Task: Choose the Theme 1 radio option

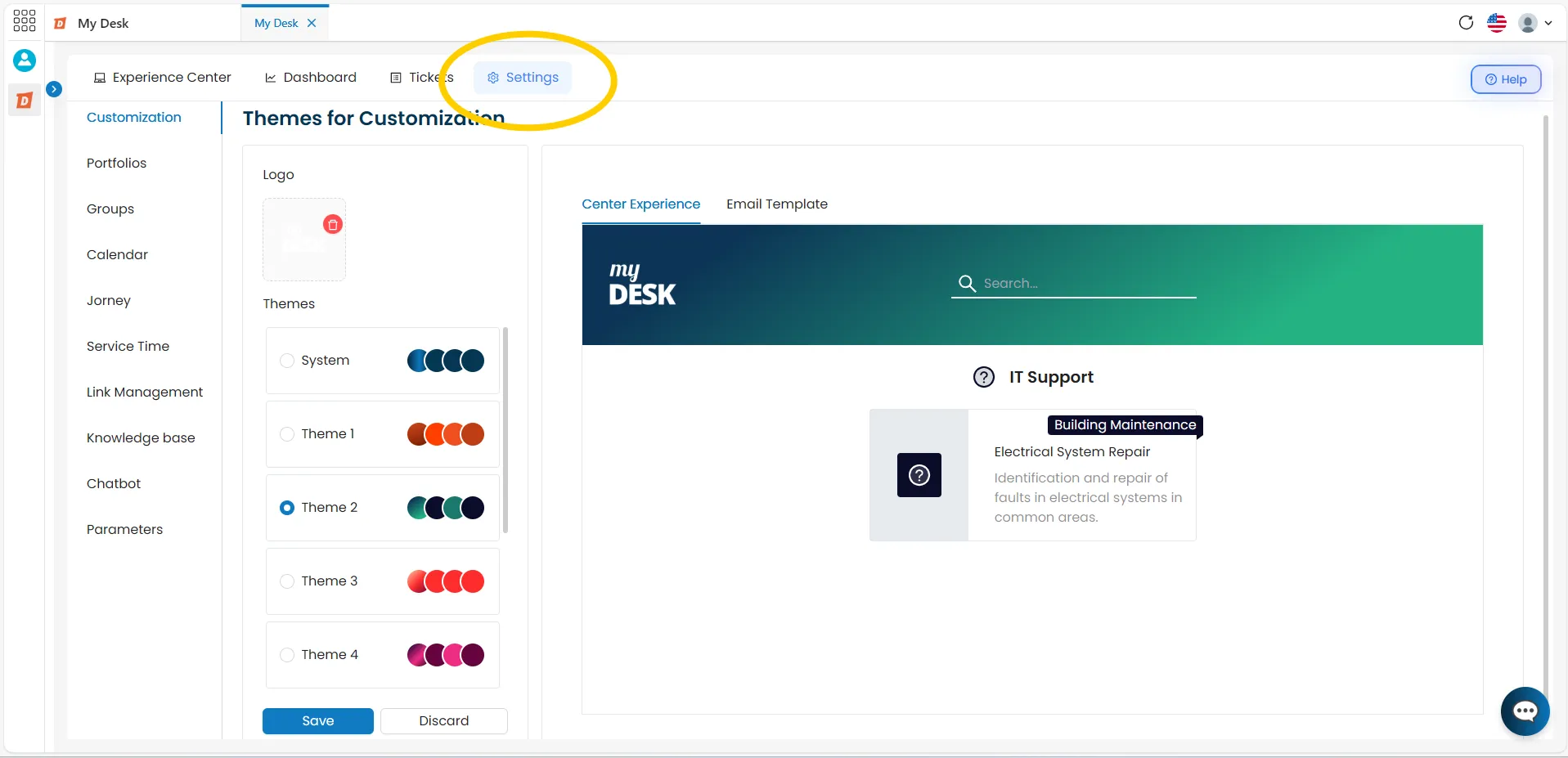Action: (287, 434)
